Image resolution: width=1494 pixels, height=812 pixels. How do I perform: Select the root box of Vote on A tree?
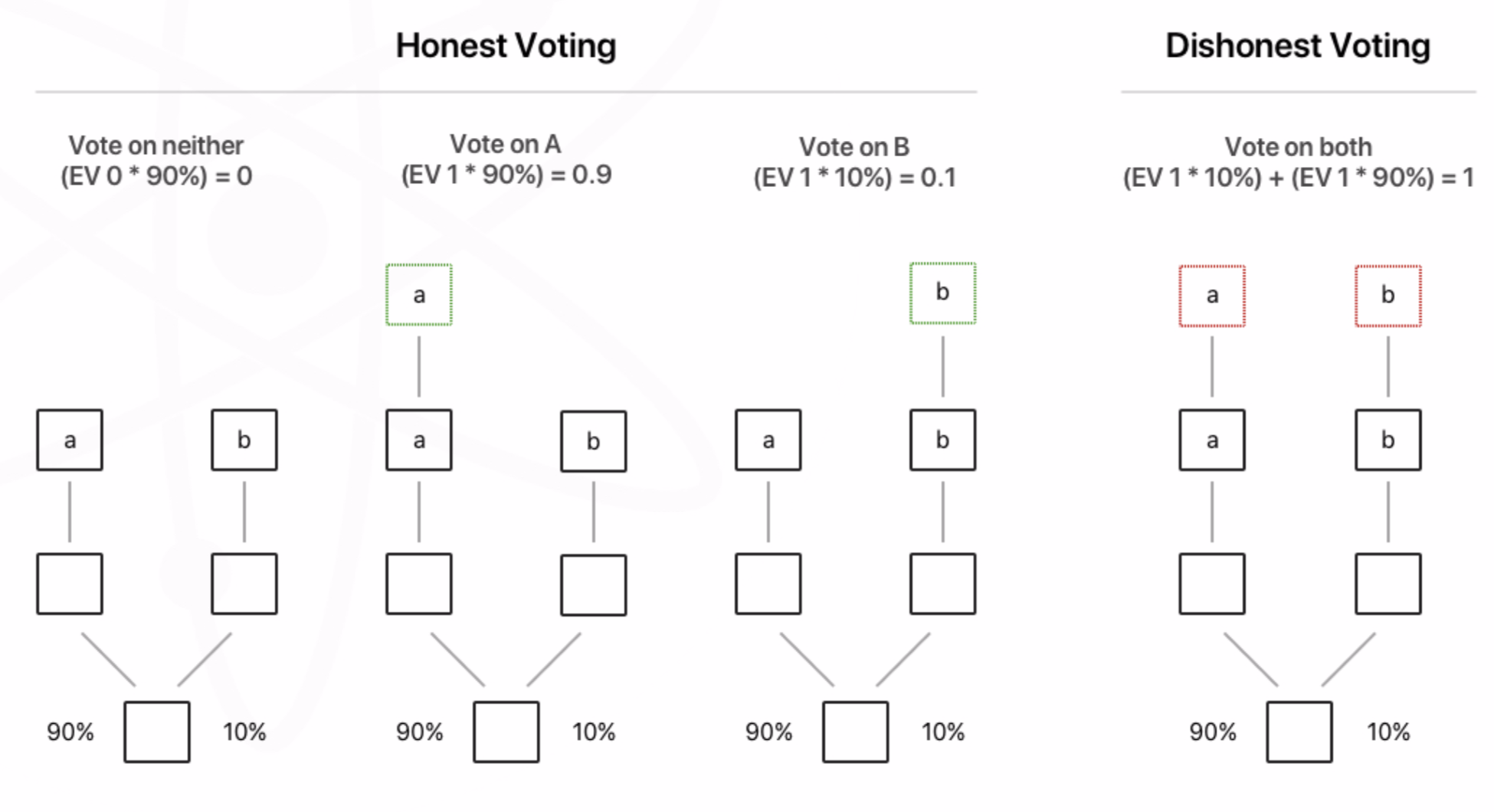pyautogui.click(x=506, y=732)
